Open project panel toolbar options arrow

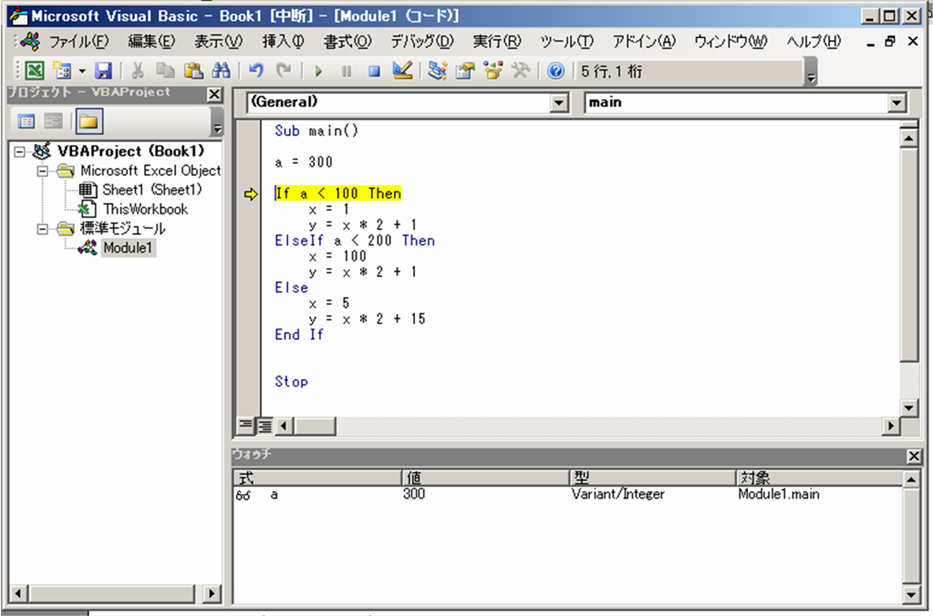click(217, 122)
